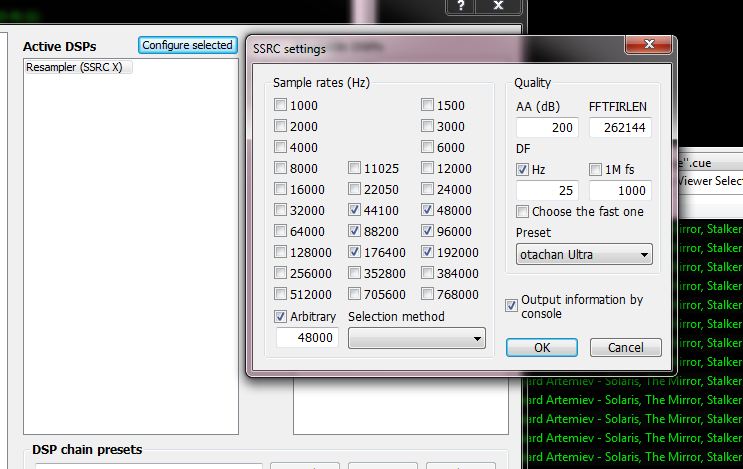
Task: Enable Choose the fast one option
Action: [523, 212]
